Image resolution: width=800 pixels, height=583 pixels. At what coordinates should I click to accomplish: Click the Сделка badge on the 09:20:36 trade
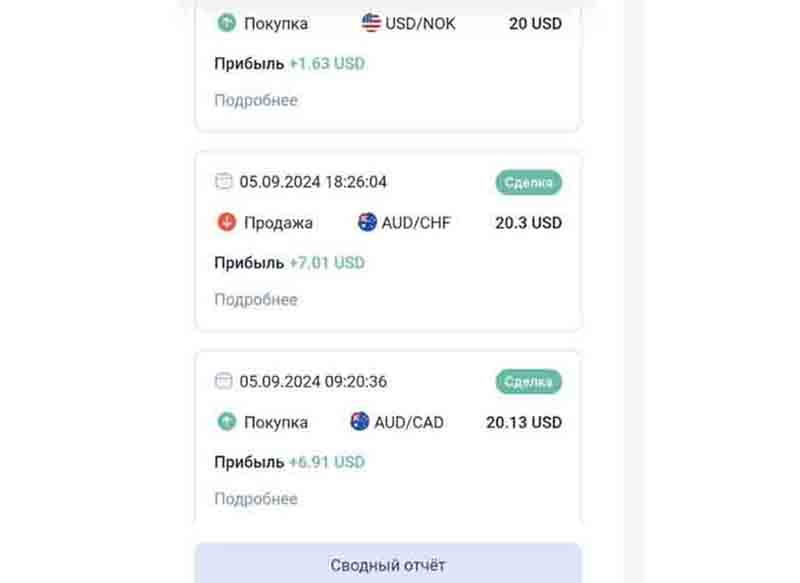528,381
